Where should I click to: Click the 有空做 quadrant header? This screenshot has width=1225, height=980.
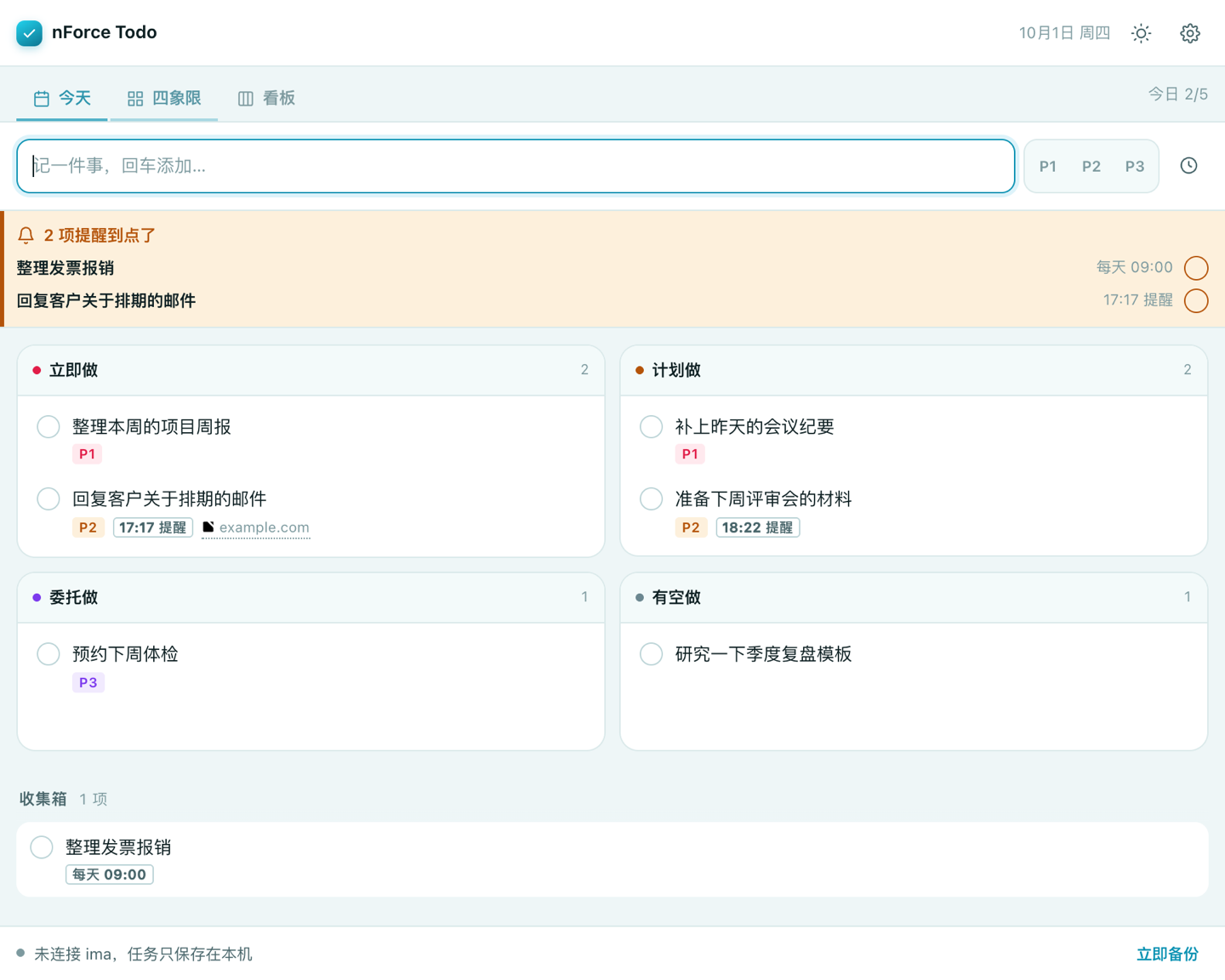tap(914, 597)
